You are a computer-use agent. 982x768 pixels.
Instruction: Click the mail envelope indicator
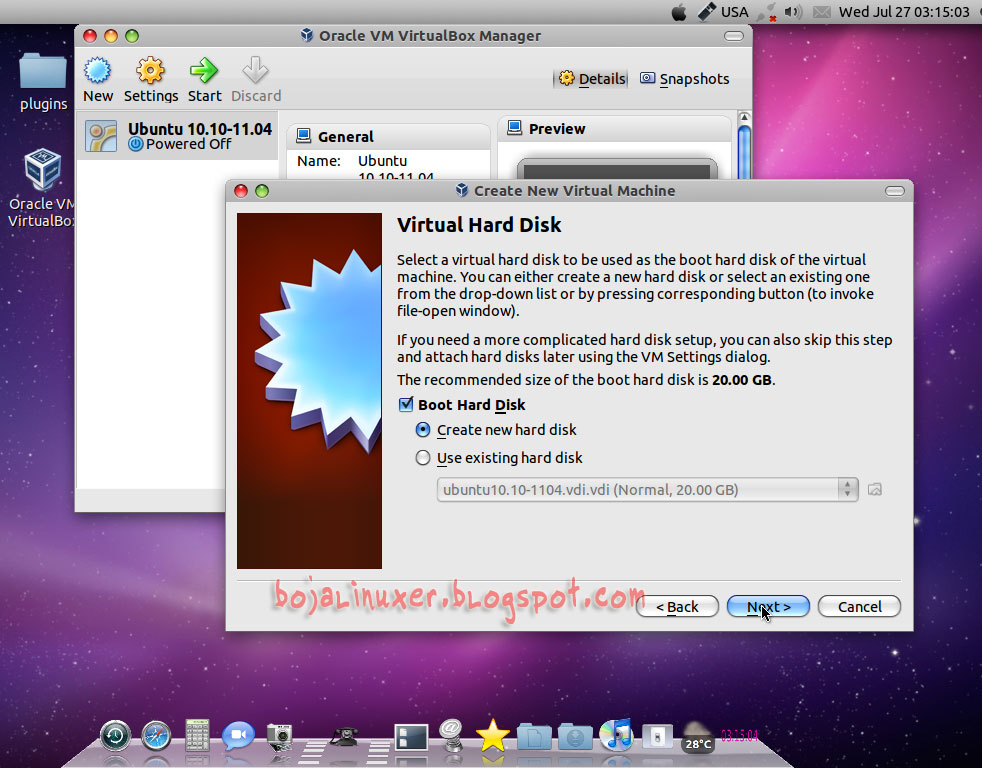point(822,12)
